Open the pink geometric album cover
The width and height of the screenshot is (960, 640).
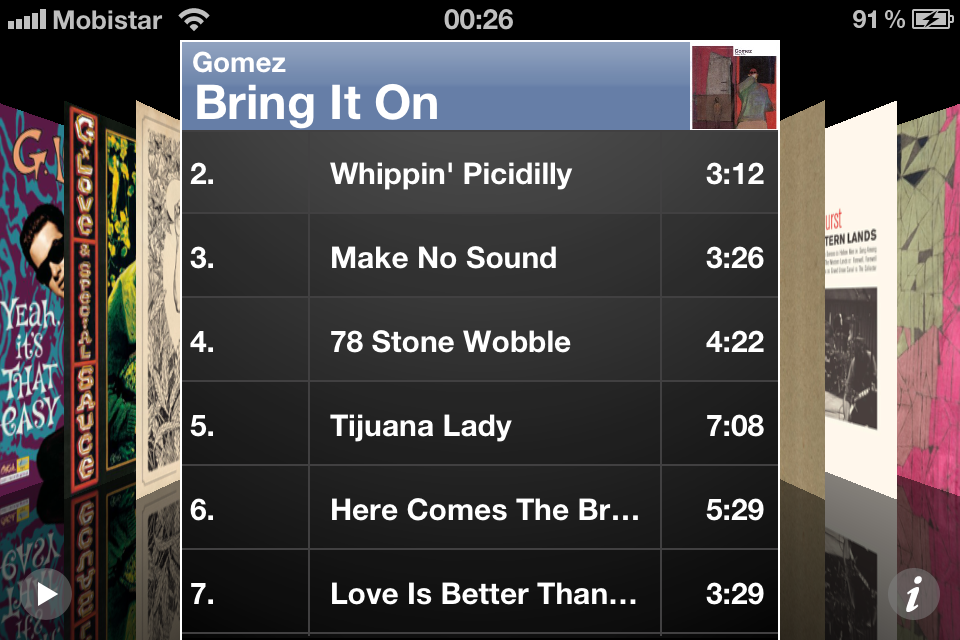coord(929,300)
